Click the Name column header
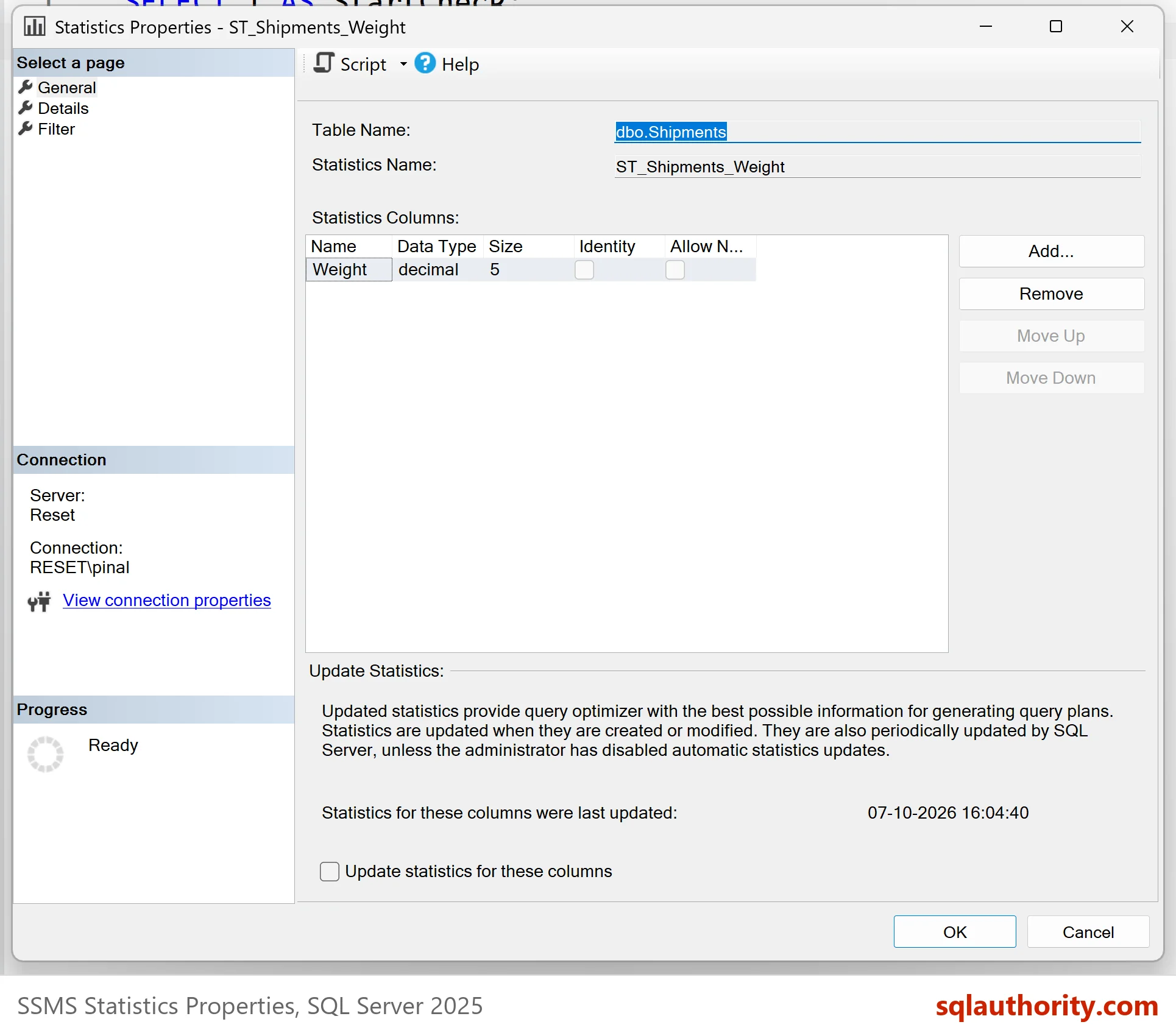 (349, 247)
